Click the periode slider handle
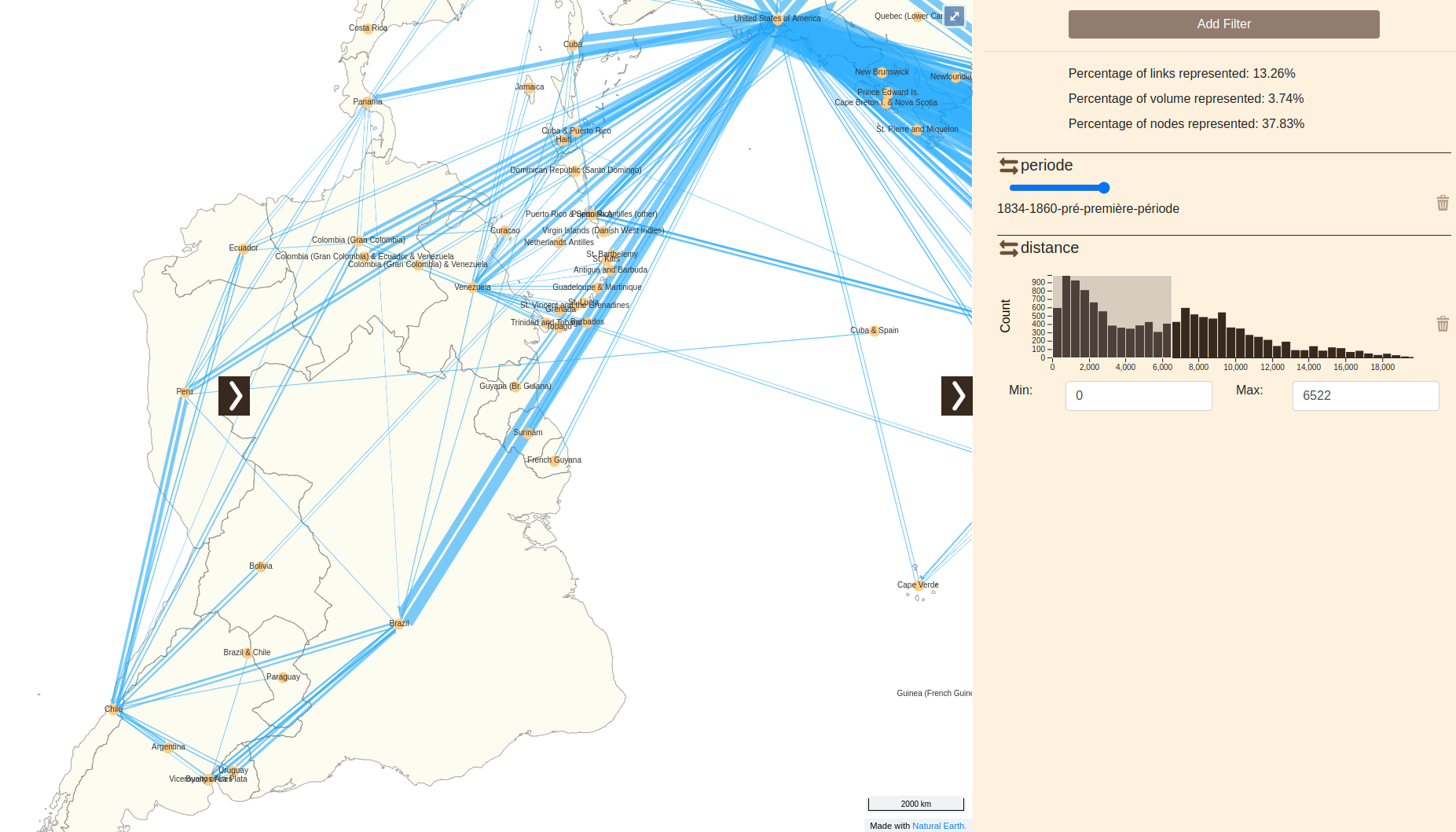The width and height of the screenshot is (1456, 832). 1104,188
